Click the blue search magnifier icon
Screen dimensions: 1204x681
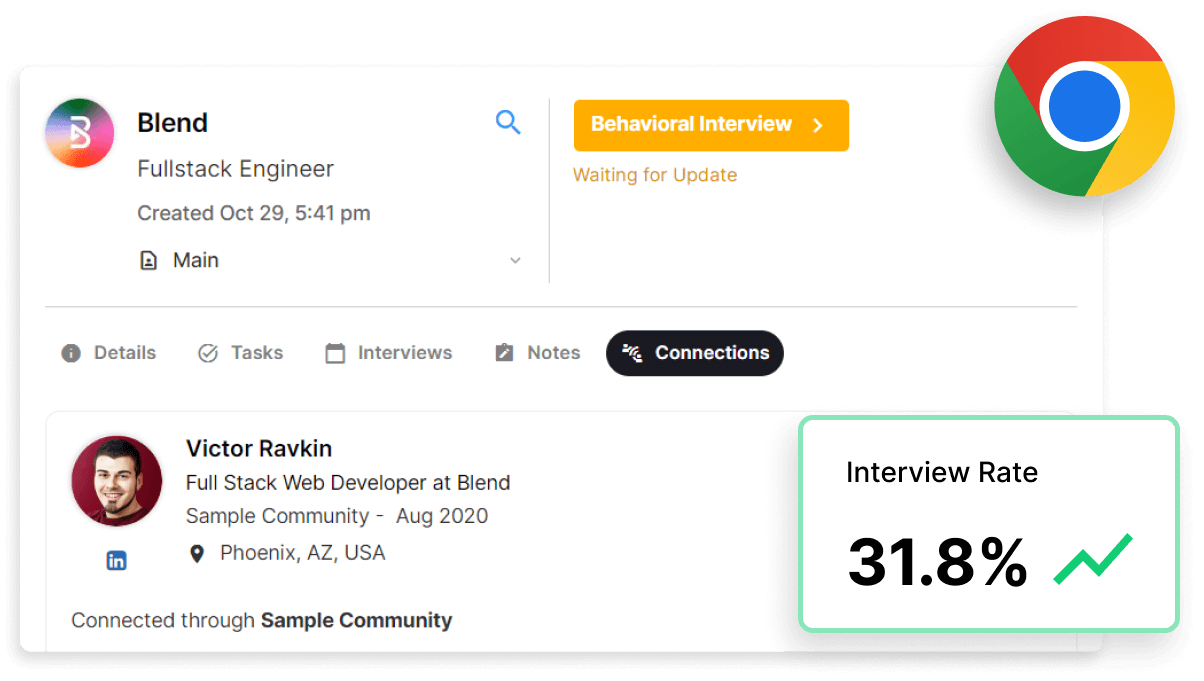tap(508, 123)
